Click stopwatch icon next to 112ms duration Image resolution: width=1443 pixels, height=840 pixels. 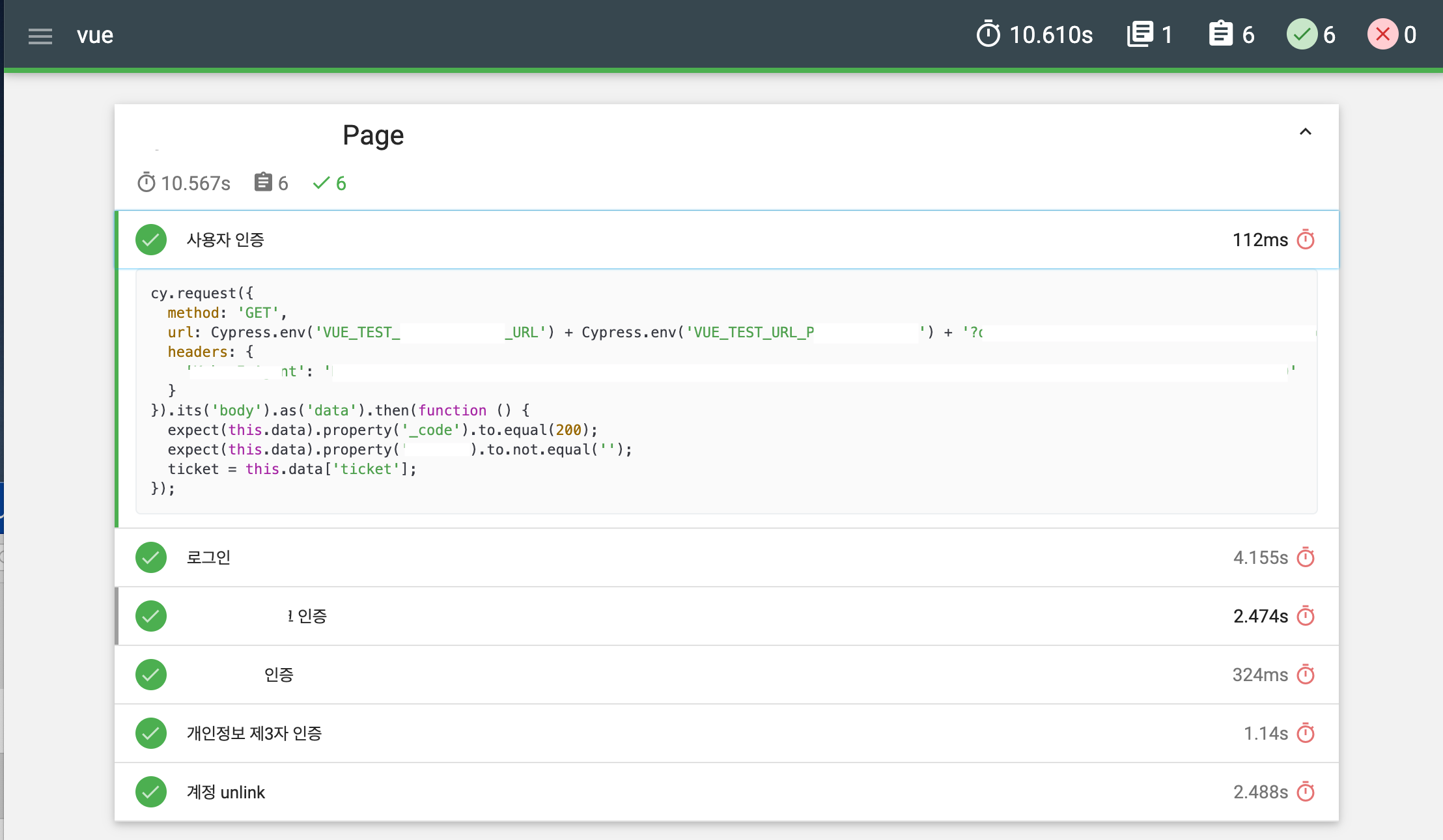point(1305,240)
